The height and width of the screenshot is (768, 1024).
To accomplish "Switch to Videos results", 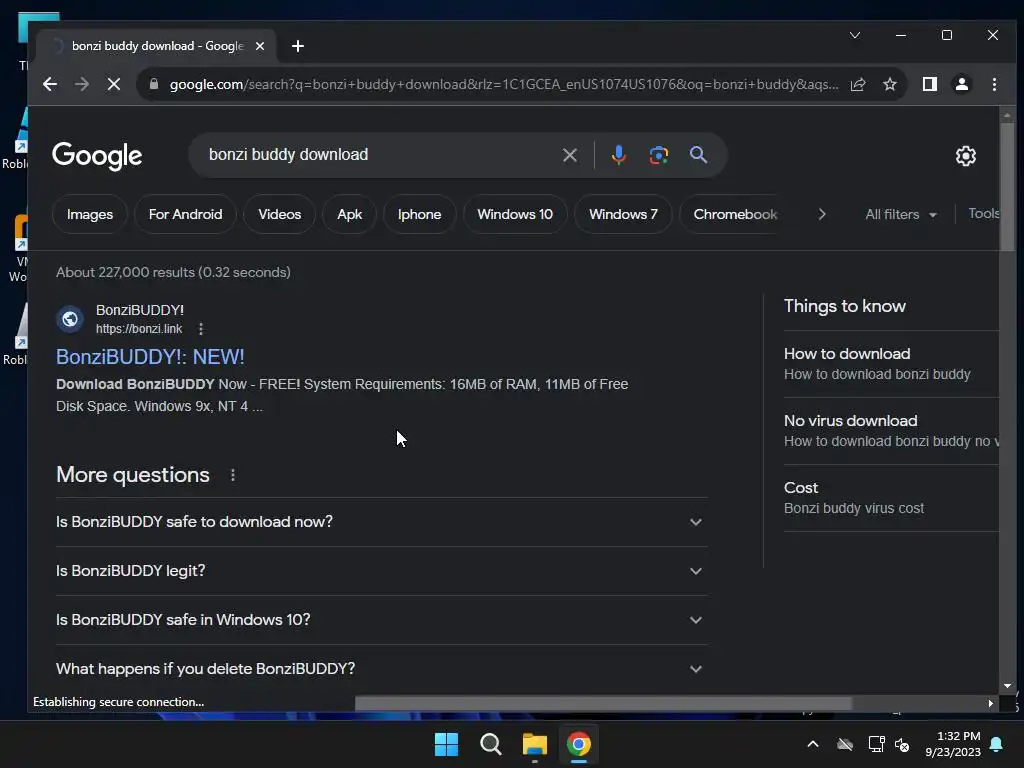I will (x=280, y=214).
